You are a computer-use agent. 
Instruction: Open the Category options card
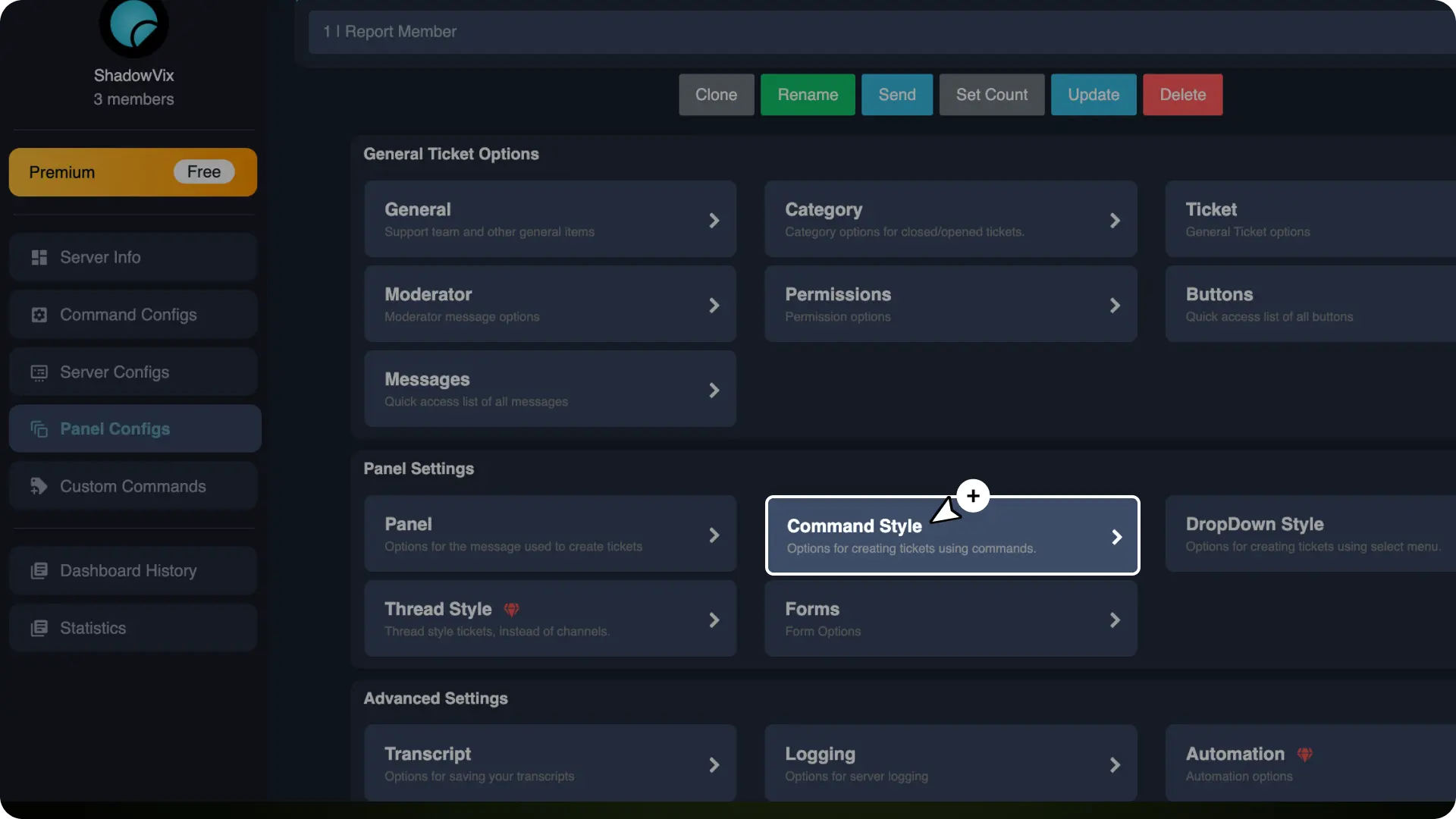(x=951, y=219)
